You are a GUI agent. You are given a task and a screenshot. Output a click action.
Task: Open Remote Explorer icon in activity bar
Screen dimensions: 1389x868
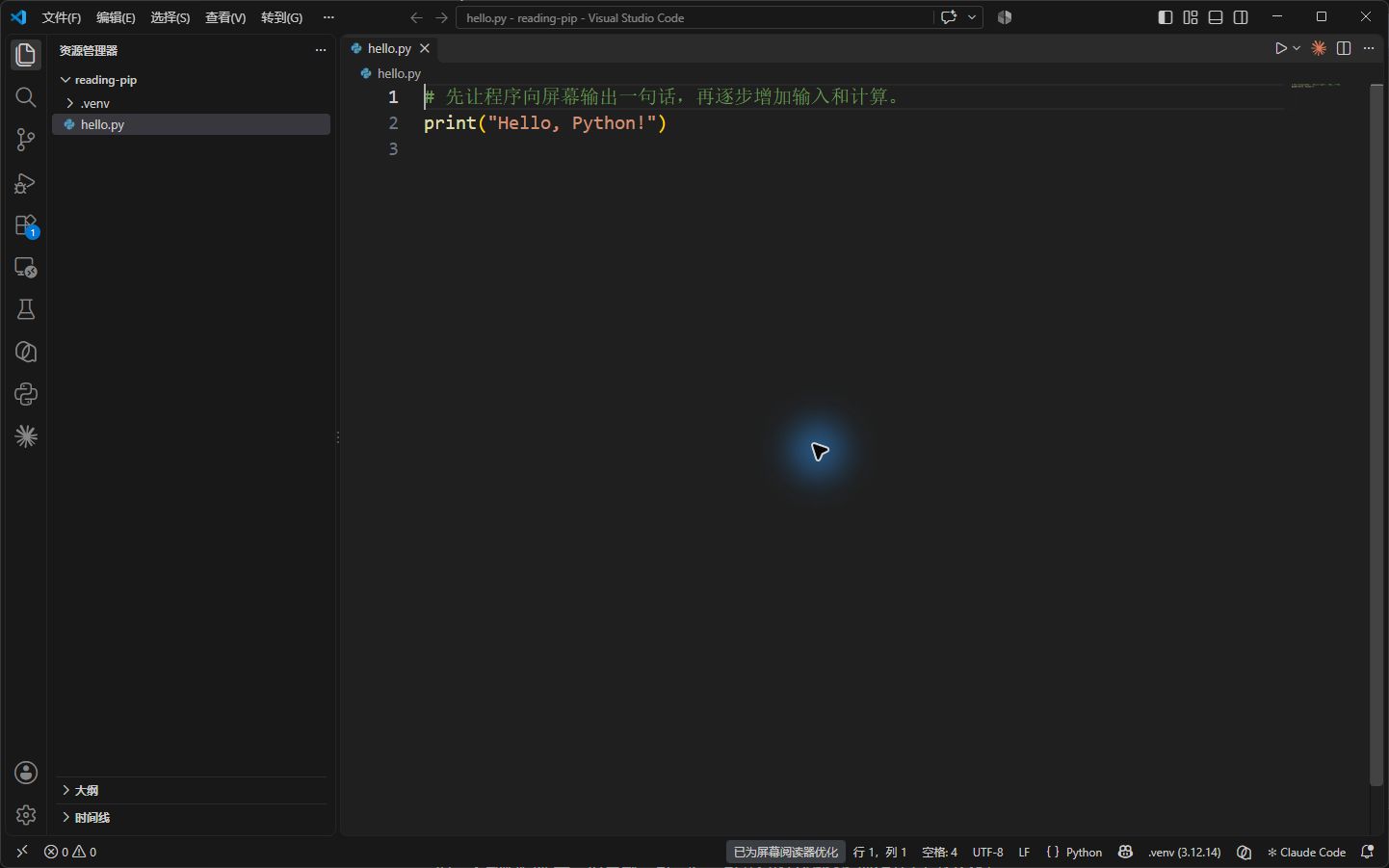click(26, 268)
